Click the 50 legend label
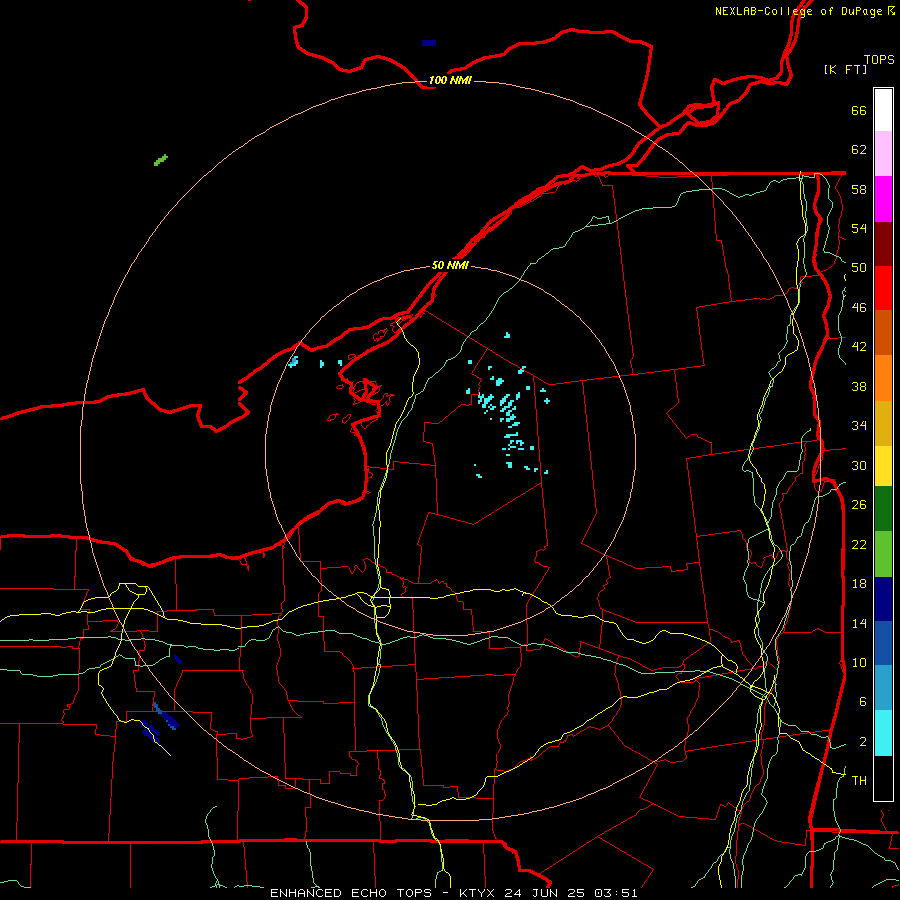Screen dimensions: 900x900 [859, 268]
